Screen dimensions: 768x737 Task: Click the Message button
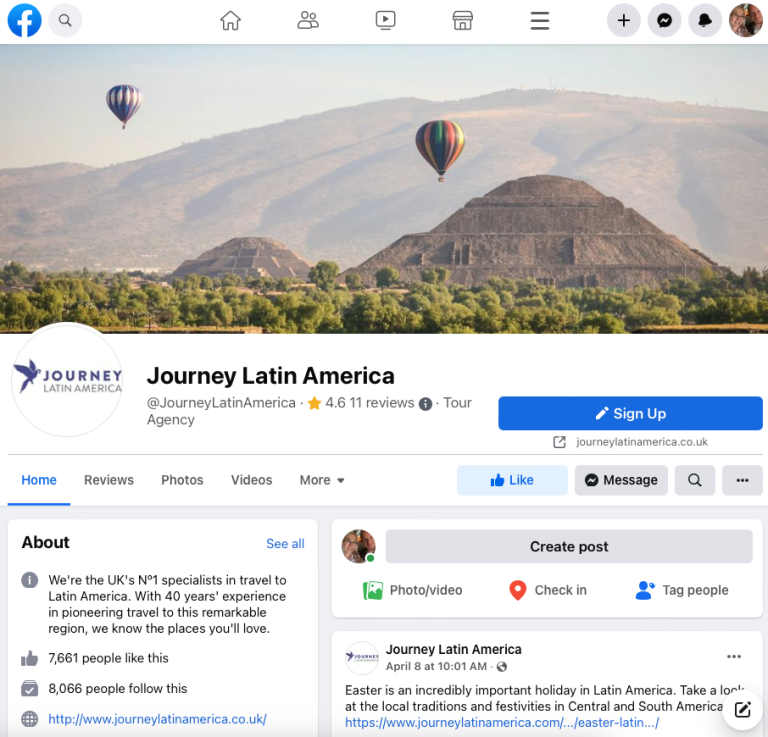(x=621, y=480)
